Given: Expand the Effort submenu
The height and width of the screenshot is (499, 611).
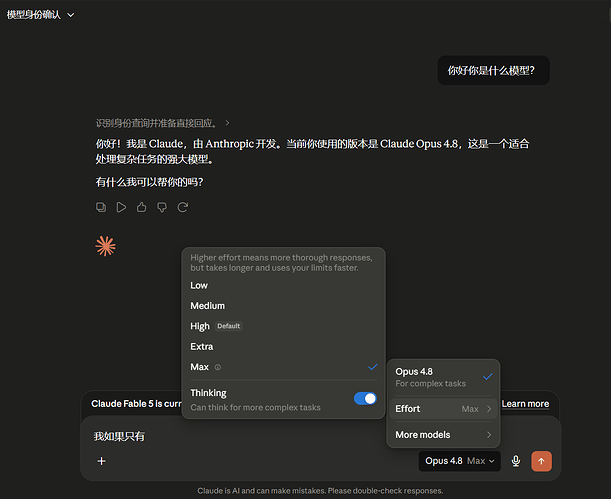Looking at the screenshot, I should (x=443, y=409).
